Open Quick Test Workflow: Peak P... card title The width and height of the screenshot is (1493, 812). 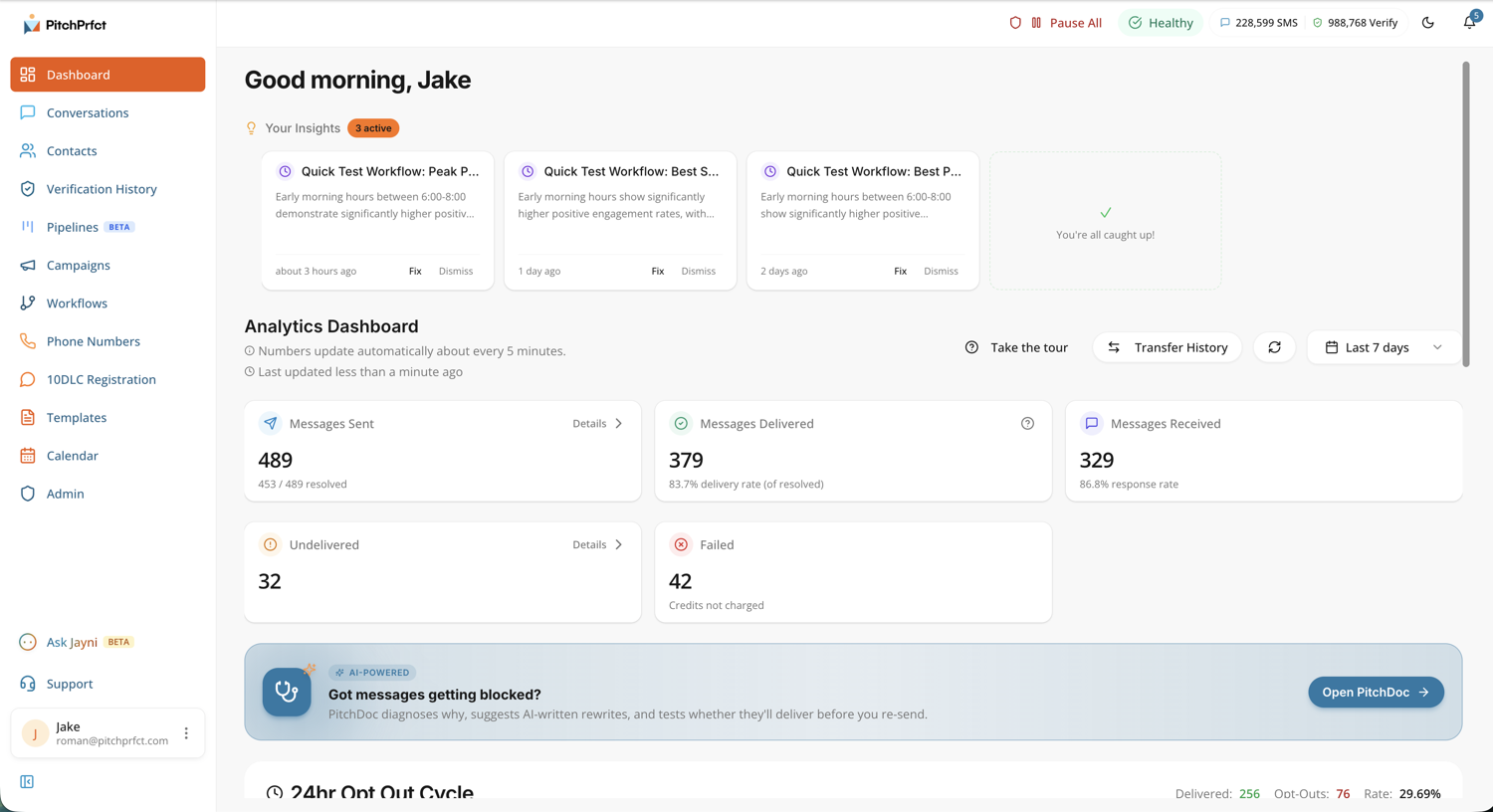coord(390,171)
